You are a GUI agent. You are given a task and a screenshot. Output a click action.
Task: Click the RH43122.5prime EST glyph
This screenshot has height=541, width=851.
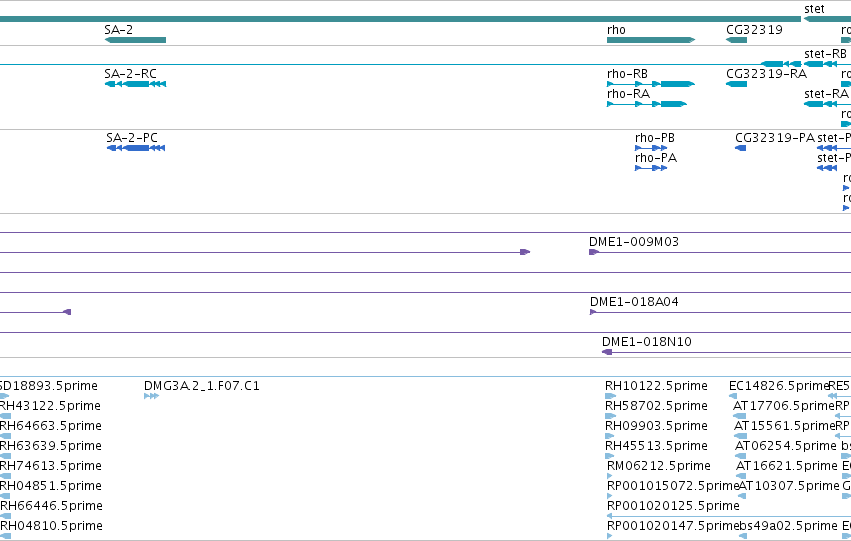5,416
